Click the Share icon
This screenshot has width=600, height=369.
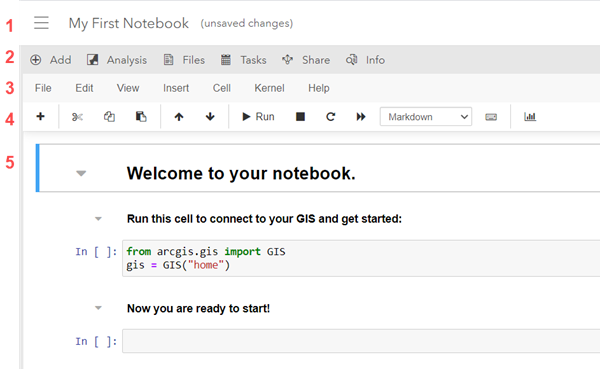287,60
